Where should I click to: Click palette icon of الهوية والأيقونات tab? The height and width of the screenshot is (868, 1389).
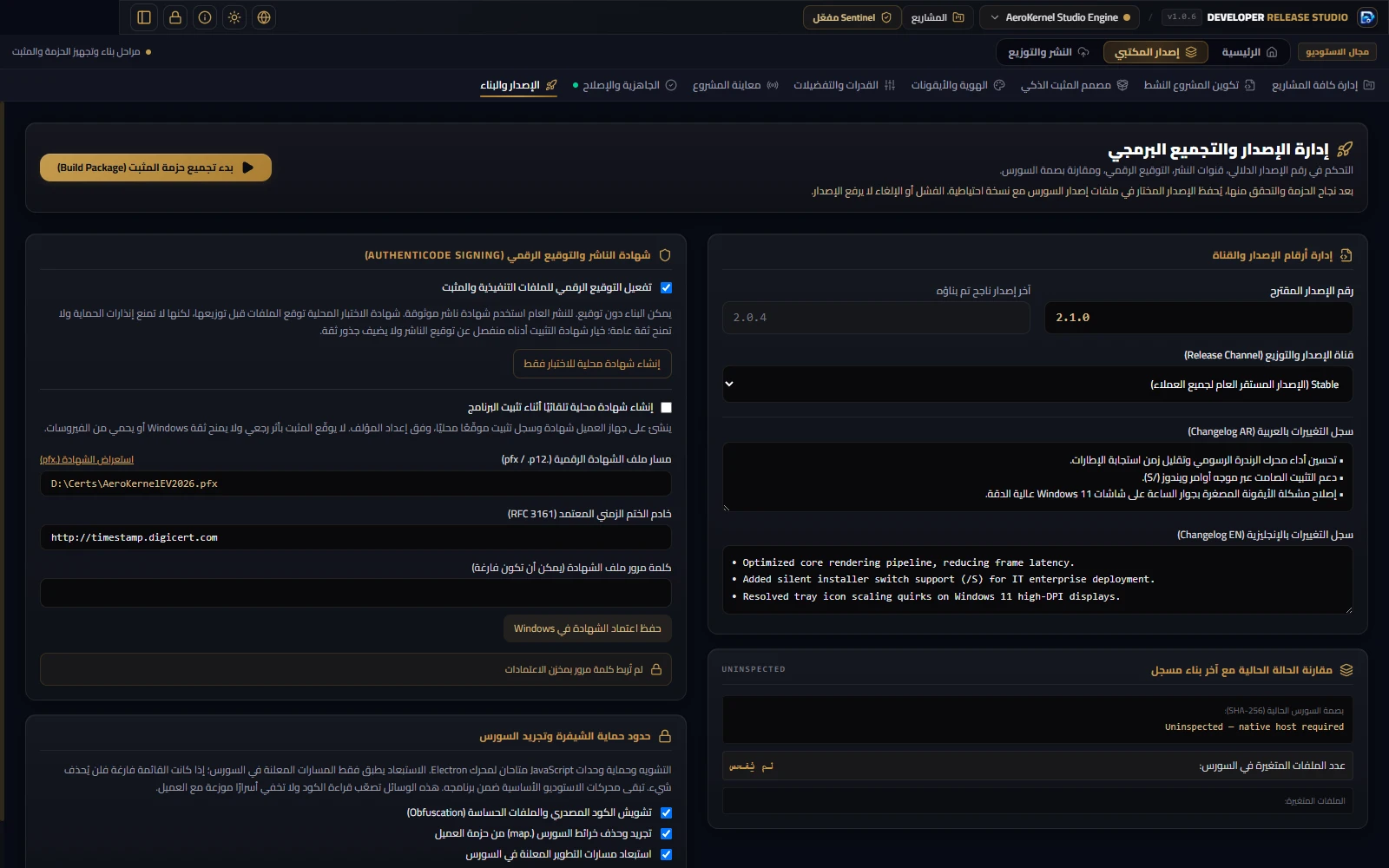(999, 85)
